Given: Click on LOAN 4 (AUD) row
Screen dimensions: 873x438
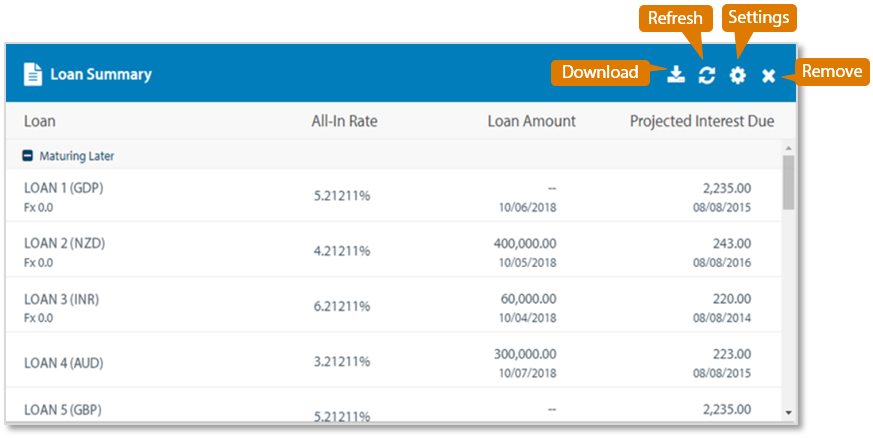Looking at the screenshot, I should click(x=64, y=362).
